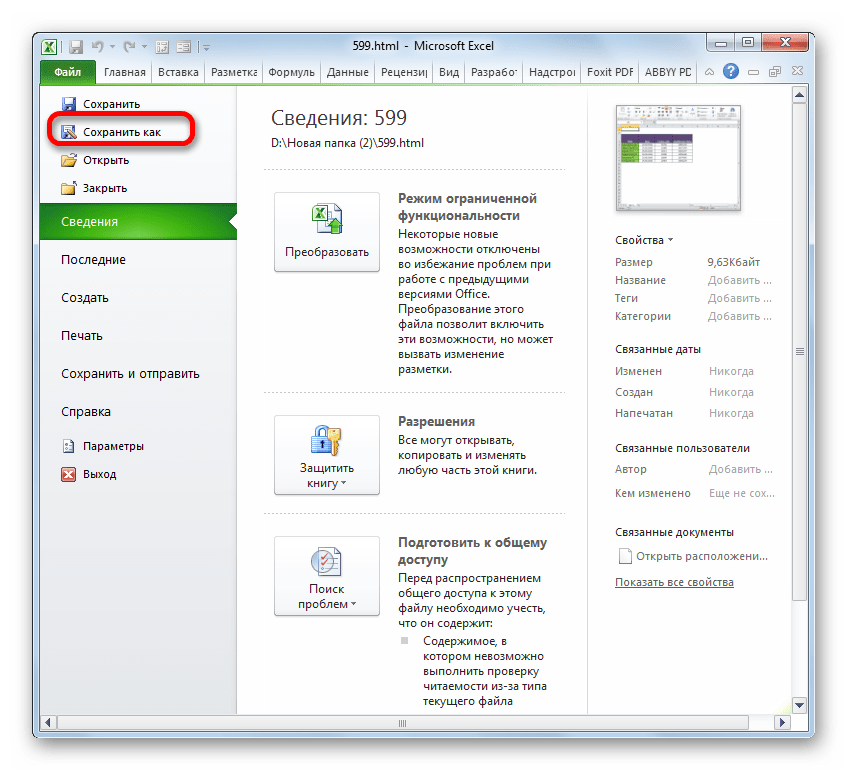
Task: Switch to the File (Файл) tab
Action: tap(68, 72)
